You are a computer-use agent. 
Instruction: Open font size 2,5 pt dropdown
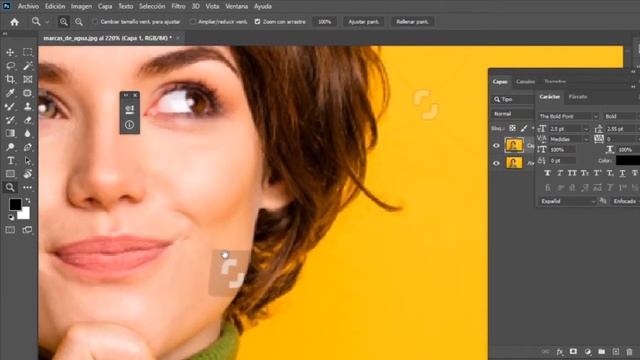click(x=586, y=129)
